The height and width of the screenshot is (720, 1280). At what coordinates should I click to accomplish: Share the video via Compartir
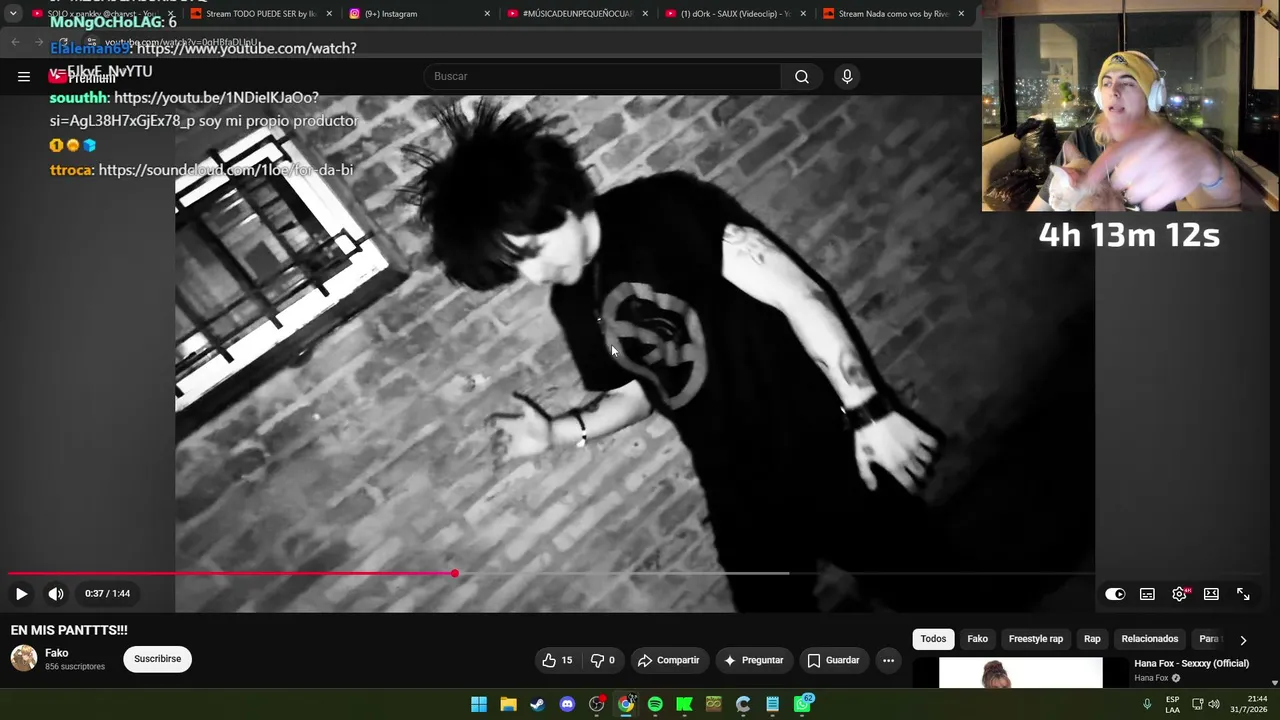click(668, 660)
